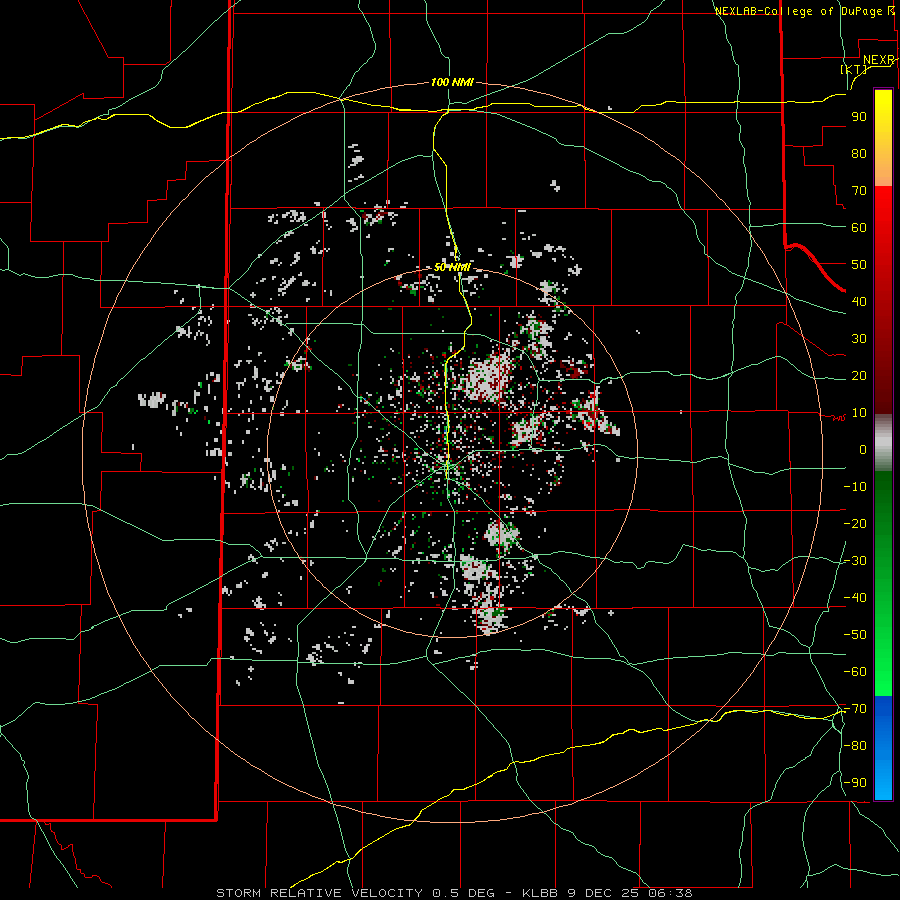Click the "NEXR" label above the velocity scale
Screen dimensions: 900x900
click(879, 60)
